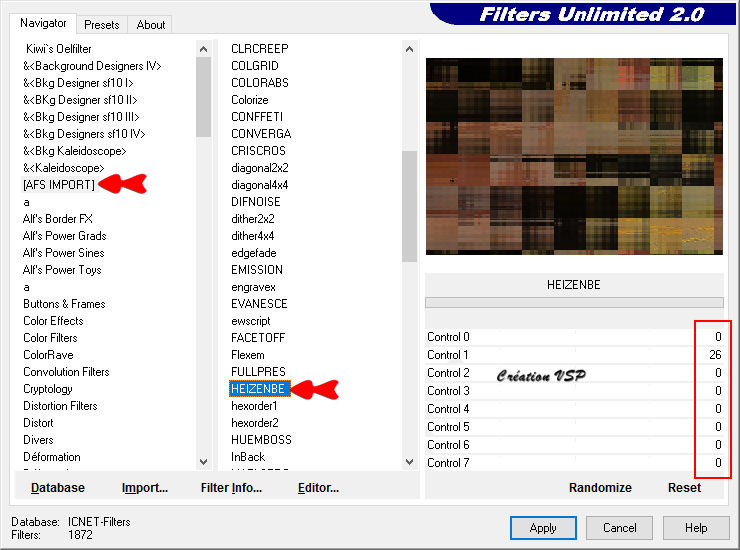This screenshot has height=550, width=740.
Task: Open the filter Editor...
Action: [x=318, y=488]
